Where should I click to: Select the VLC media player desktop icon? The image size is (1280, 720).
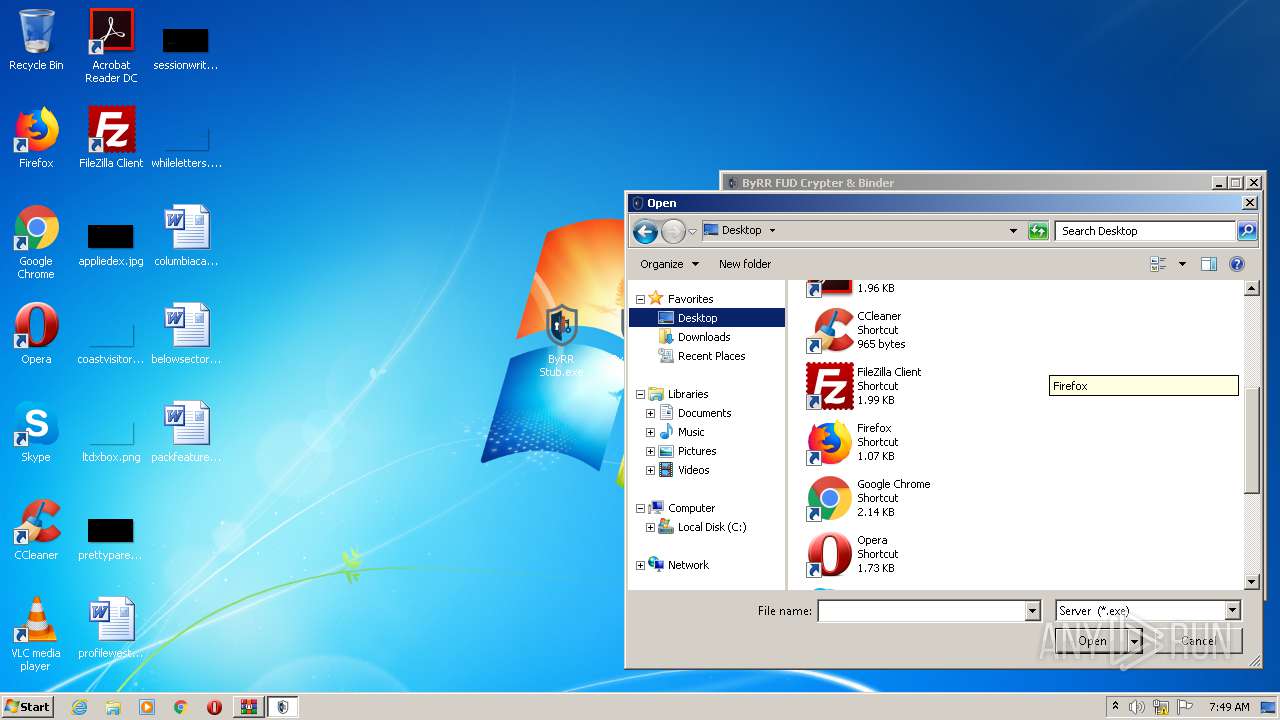click(x=36, y=634)
